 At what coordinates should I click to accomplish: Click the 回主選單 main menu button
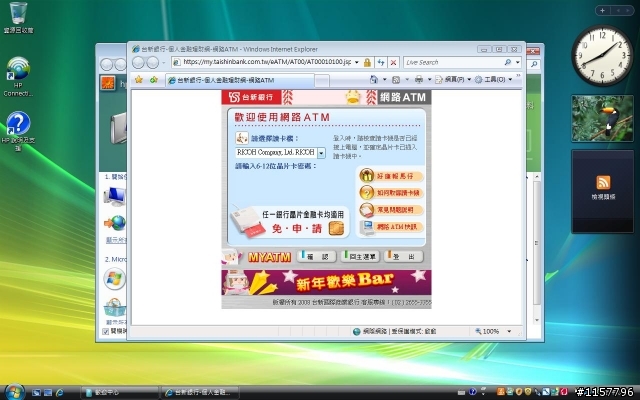[360, 256]
